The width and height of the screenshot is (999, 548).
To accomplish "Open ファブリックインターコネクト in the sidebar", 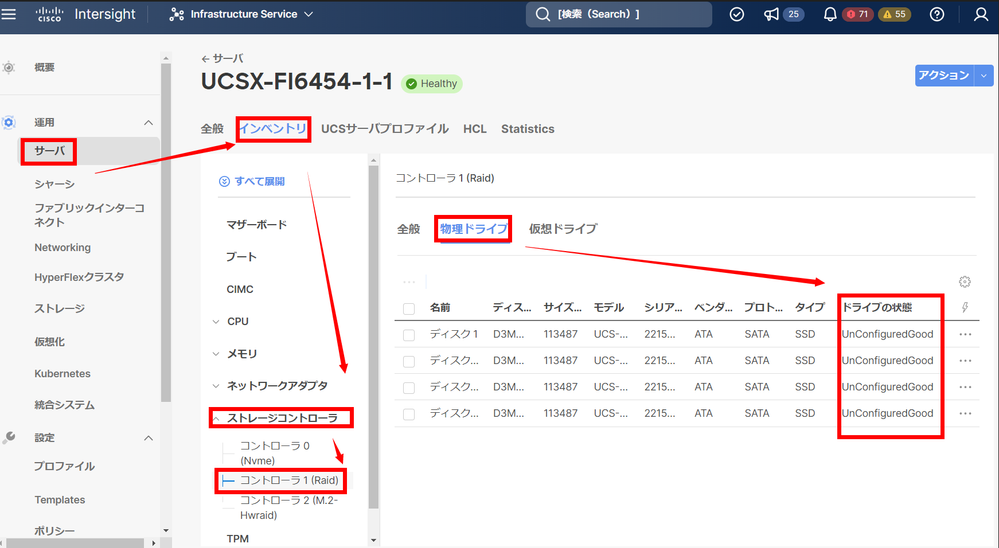I will tap(89, 215).
